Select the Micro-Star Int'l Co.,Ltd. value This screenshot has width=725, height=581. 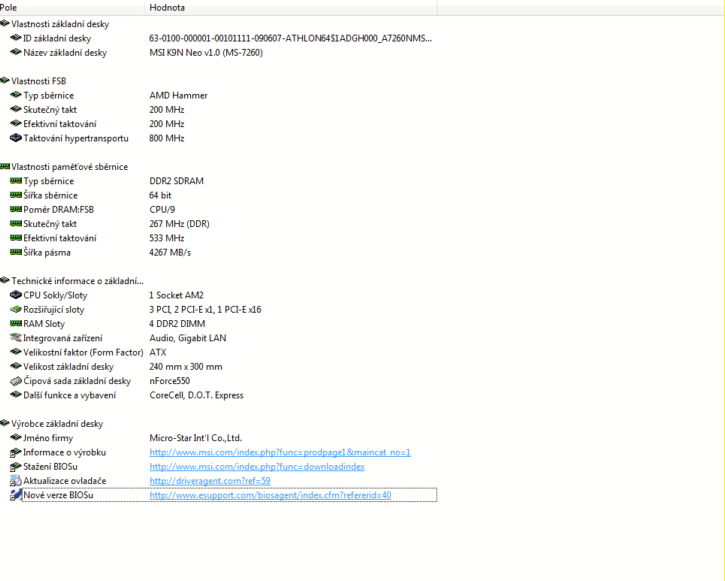[x=196, y=438]
